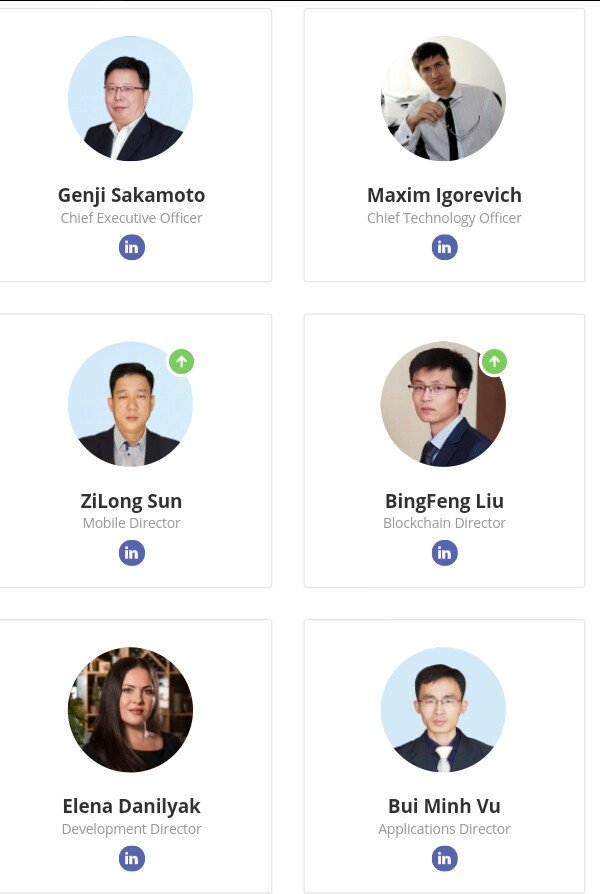600x894 pixels.
Task: Open Elena Danilyak's LinkedIn icon
Action: [132, 858]
